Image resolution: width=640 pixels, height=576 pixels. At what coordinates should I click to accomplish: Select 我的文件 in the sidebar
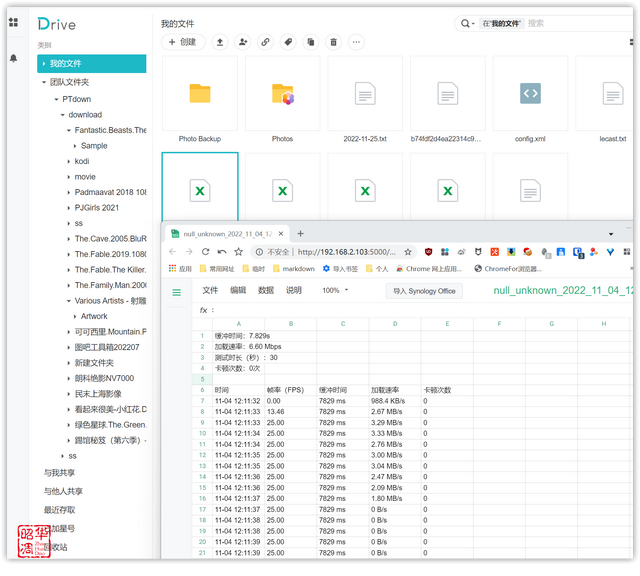pyautogui.click(x=91, y=64)
